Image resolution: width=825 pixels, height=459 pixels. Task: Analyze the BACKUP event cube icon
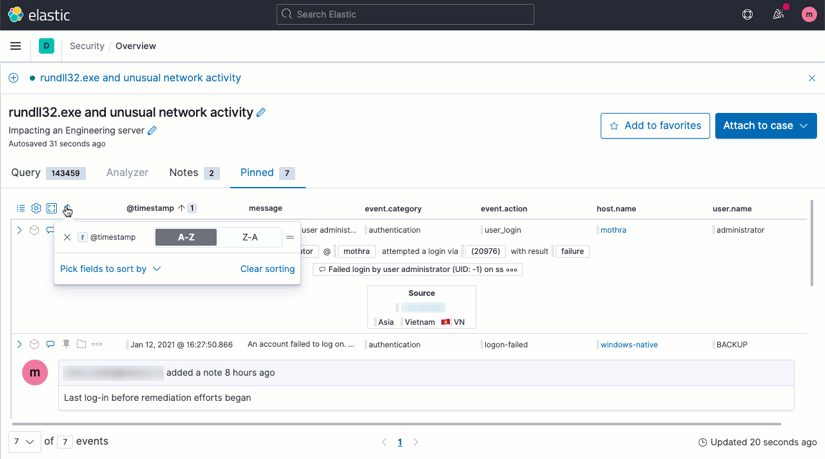(34, 344)
